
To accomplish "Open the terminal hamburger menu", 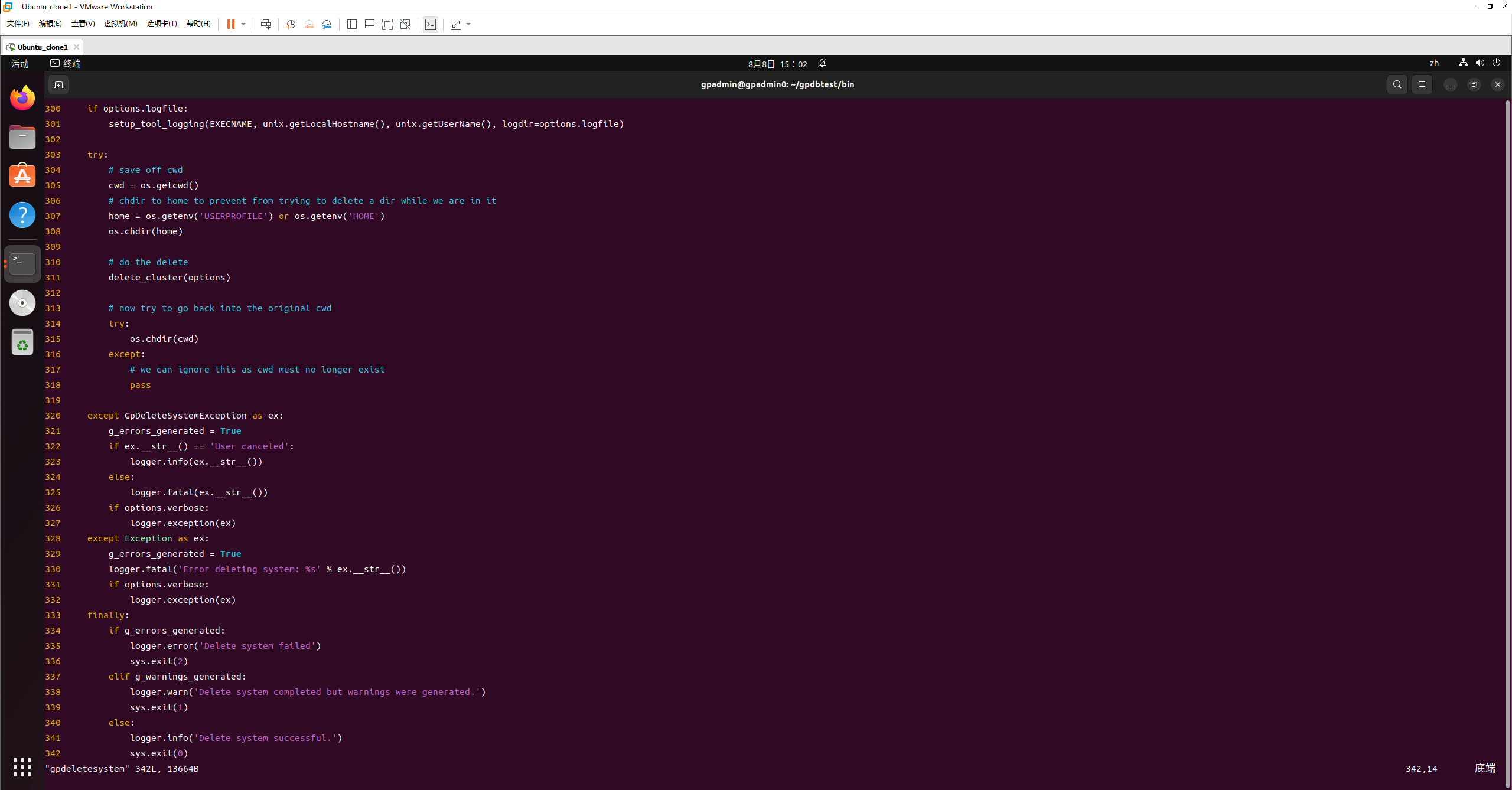I will pyautogui.click(x=1422, y=84).
